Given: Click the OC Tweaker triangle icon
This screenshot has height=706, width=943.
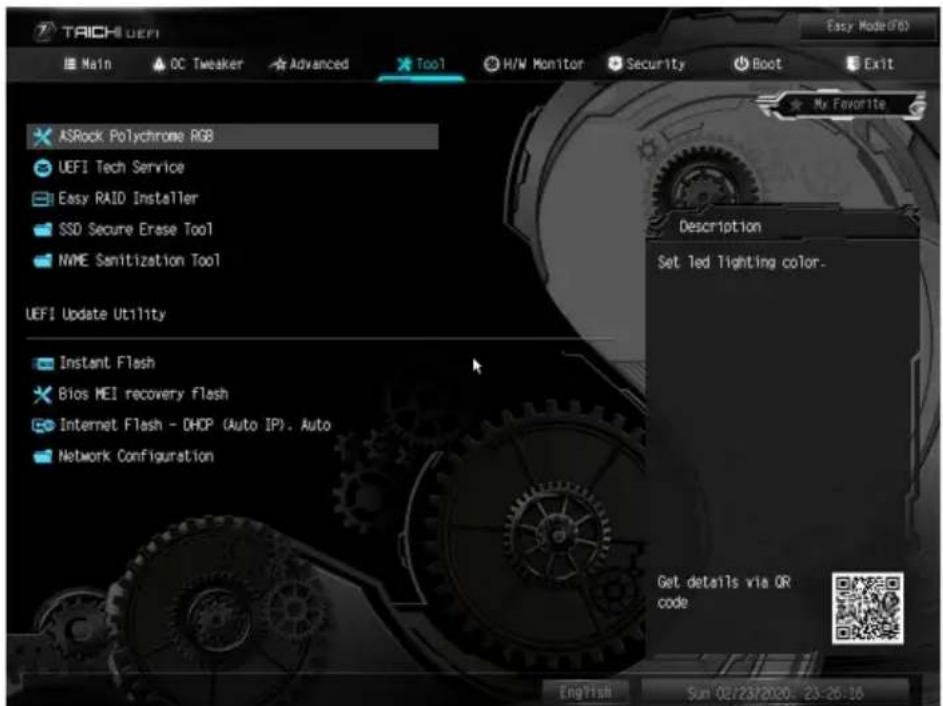Looking at the screenshot, I should (x=159, y=64).
